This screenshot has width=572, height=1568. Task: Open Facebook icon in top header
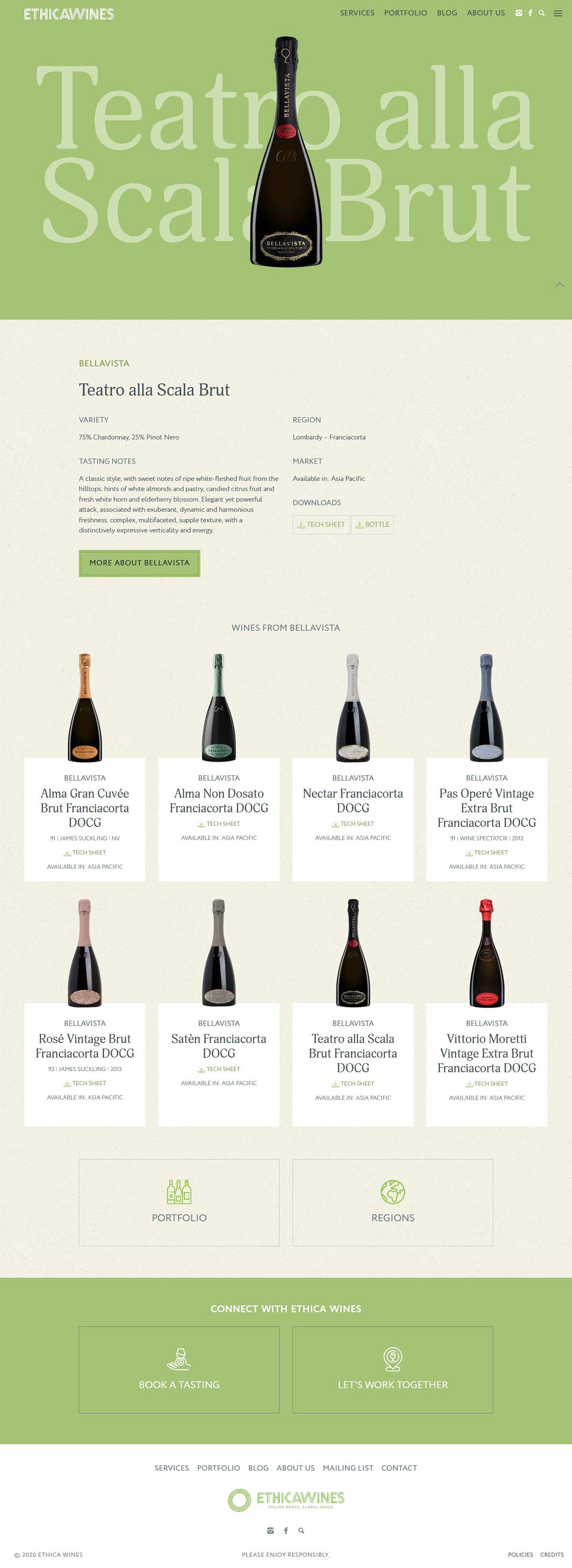tap(530, 13)
